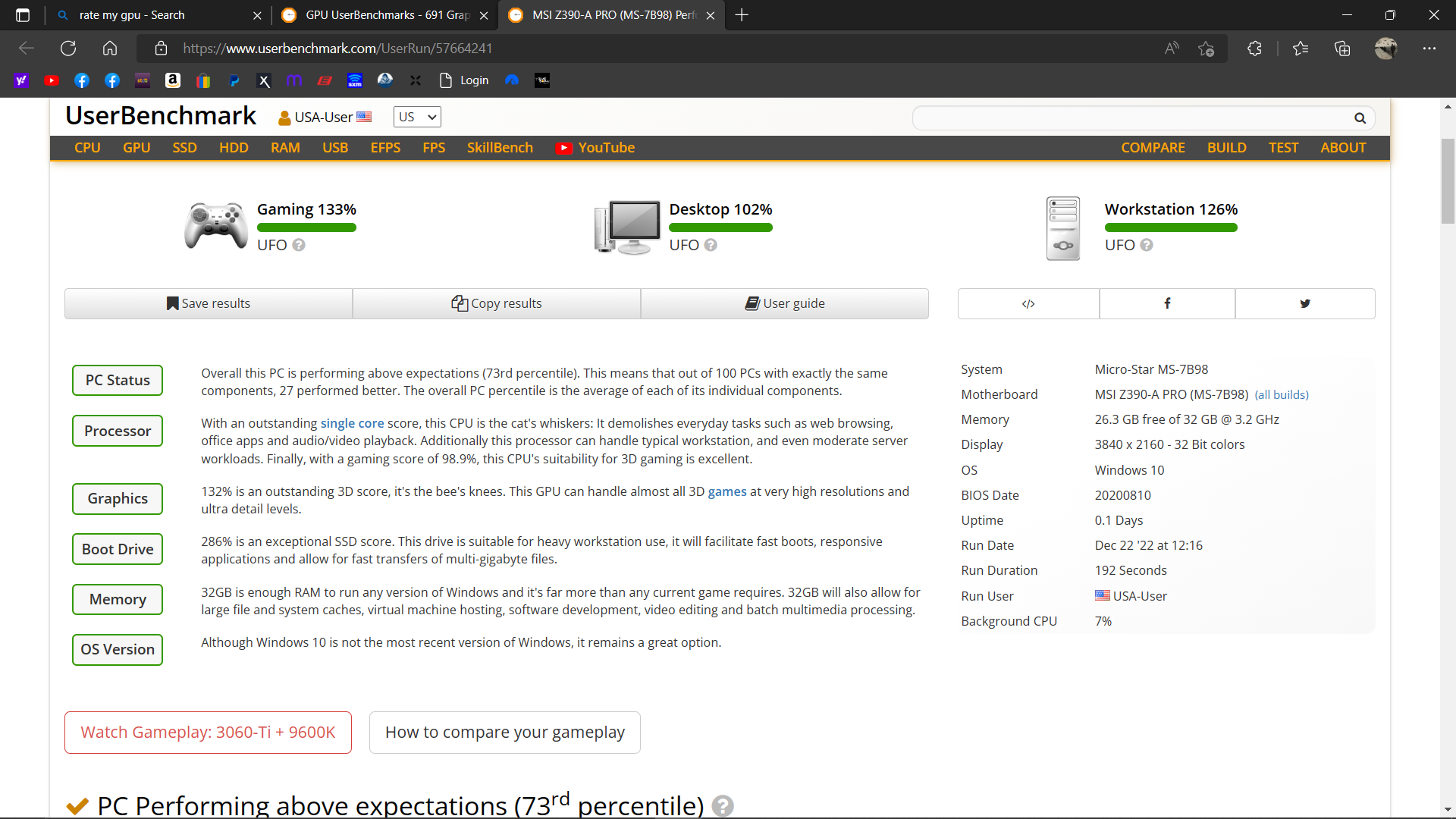
Task: Click the Boot Drive button
Action: (118, 549)
